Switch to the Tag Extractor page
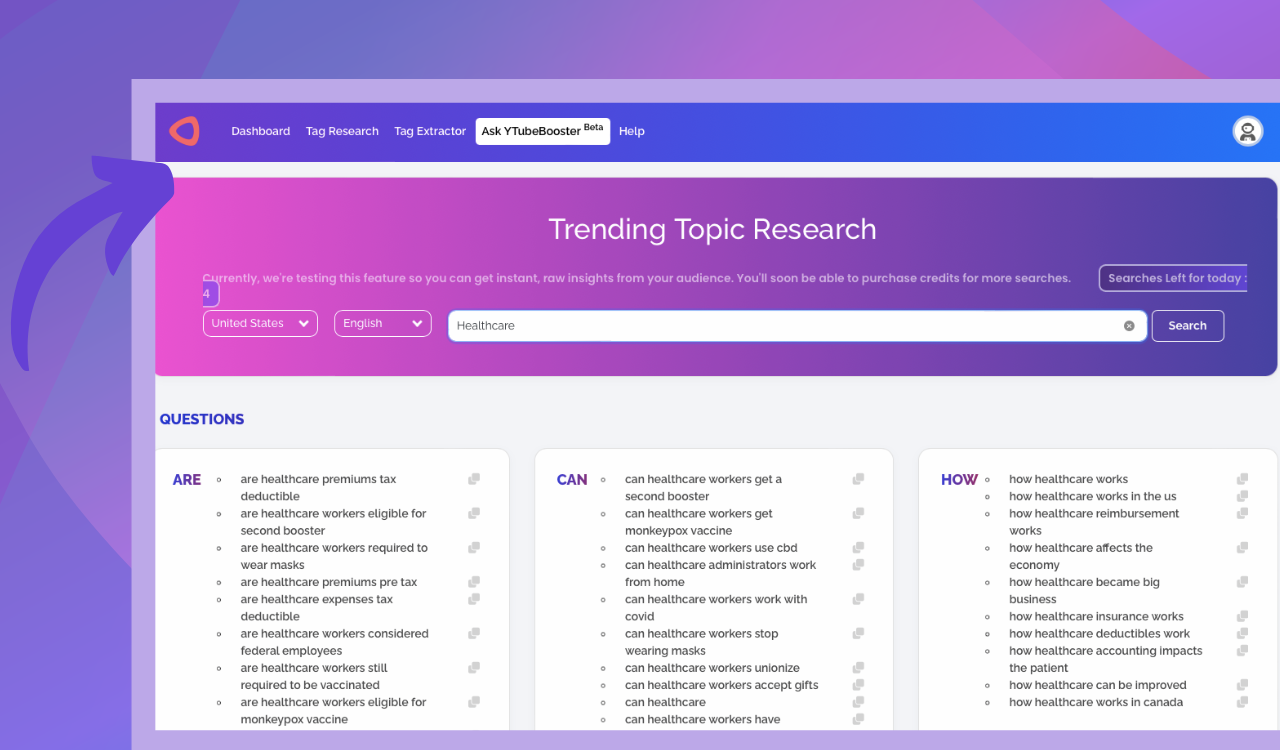This screenshot has width=1280, height=750. coord(430,131)
